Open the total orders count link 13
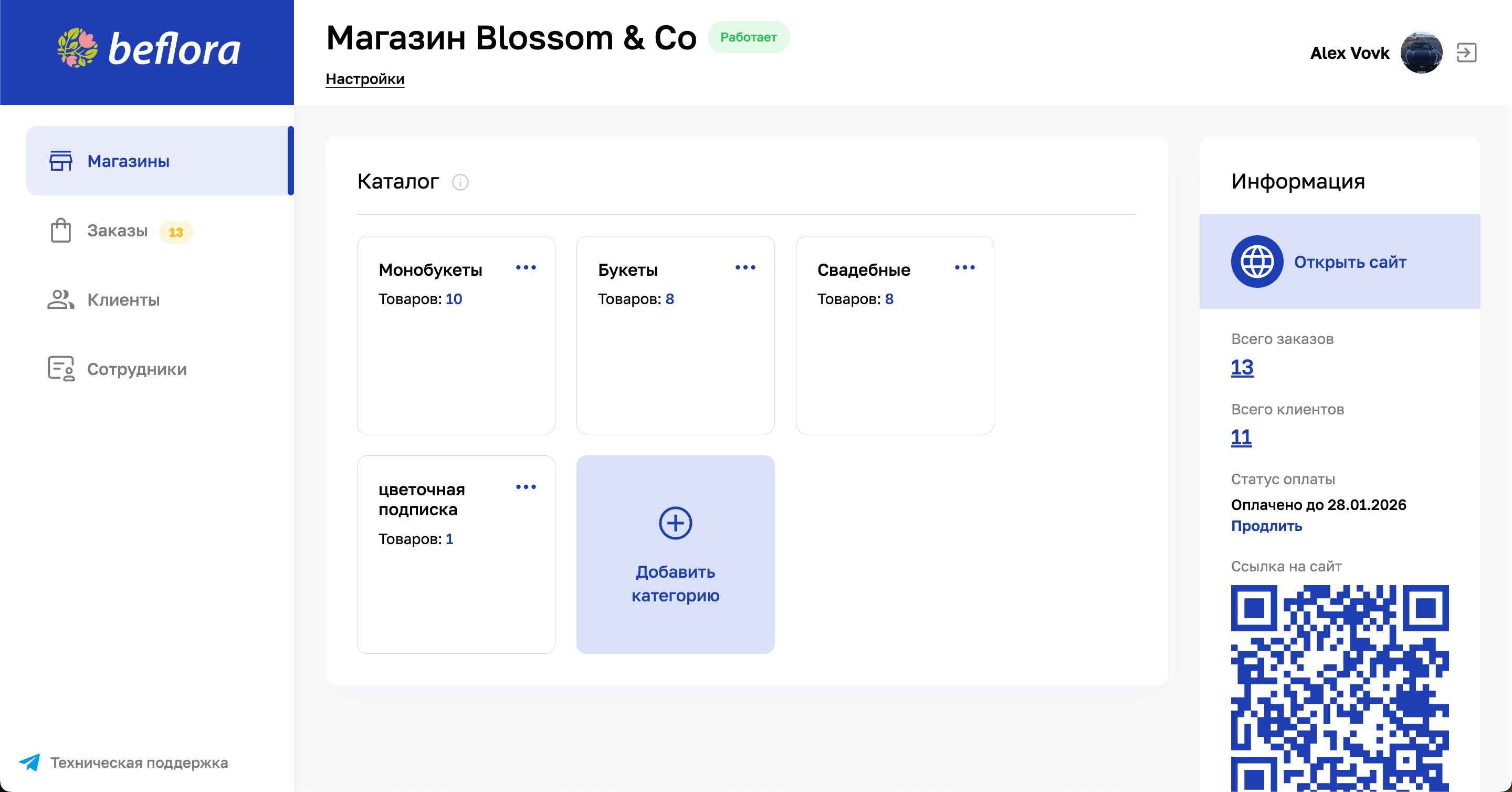This screenshot has width=1512, height=792. [x=1242, y=368]
